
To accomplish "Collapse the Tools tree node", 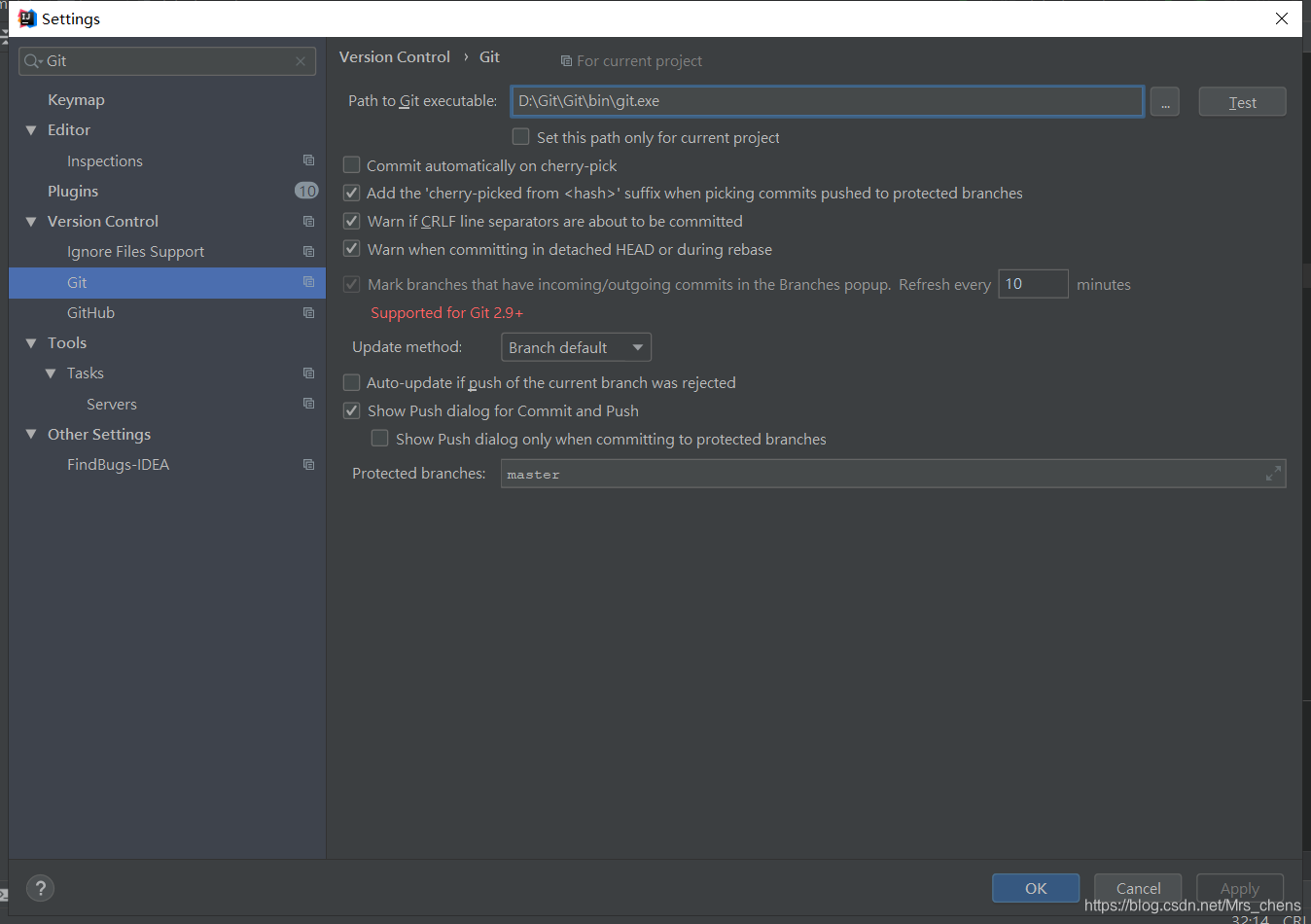I will (x=31, y=343).
